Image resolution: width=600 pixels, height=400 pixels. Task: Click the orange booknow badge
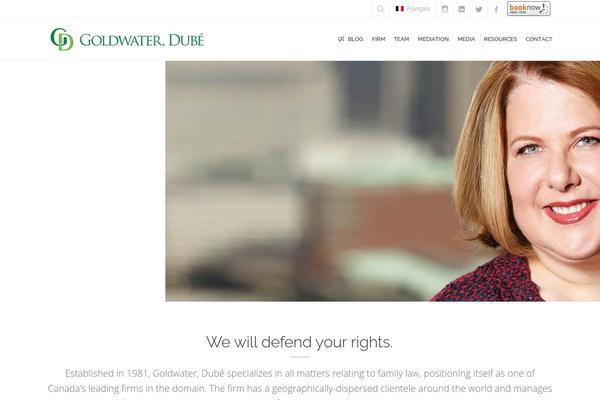[528, 8]
